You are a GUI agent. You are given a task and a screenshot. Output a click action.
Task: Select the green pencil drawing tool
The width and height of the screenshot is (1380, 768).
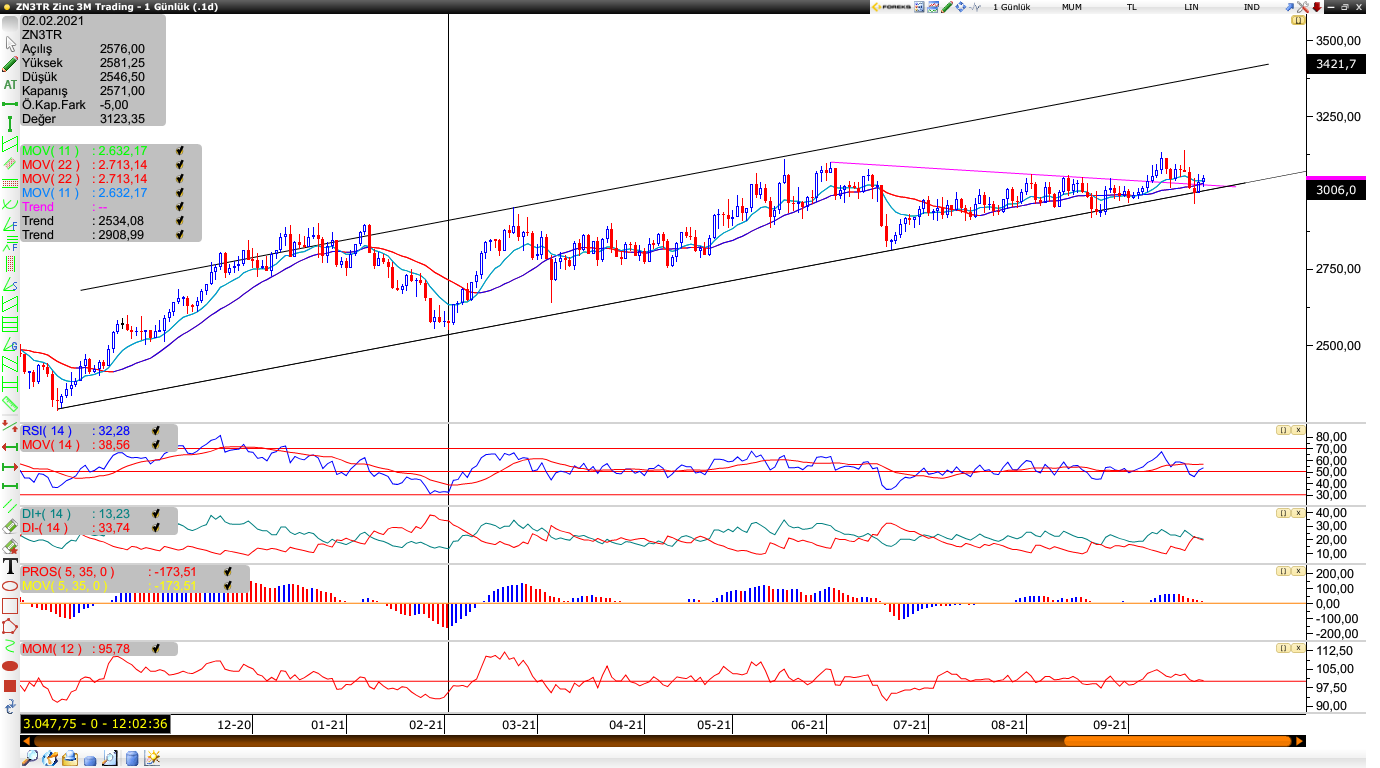10,63
